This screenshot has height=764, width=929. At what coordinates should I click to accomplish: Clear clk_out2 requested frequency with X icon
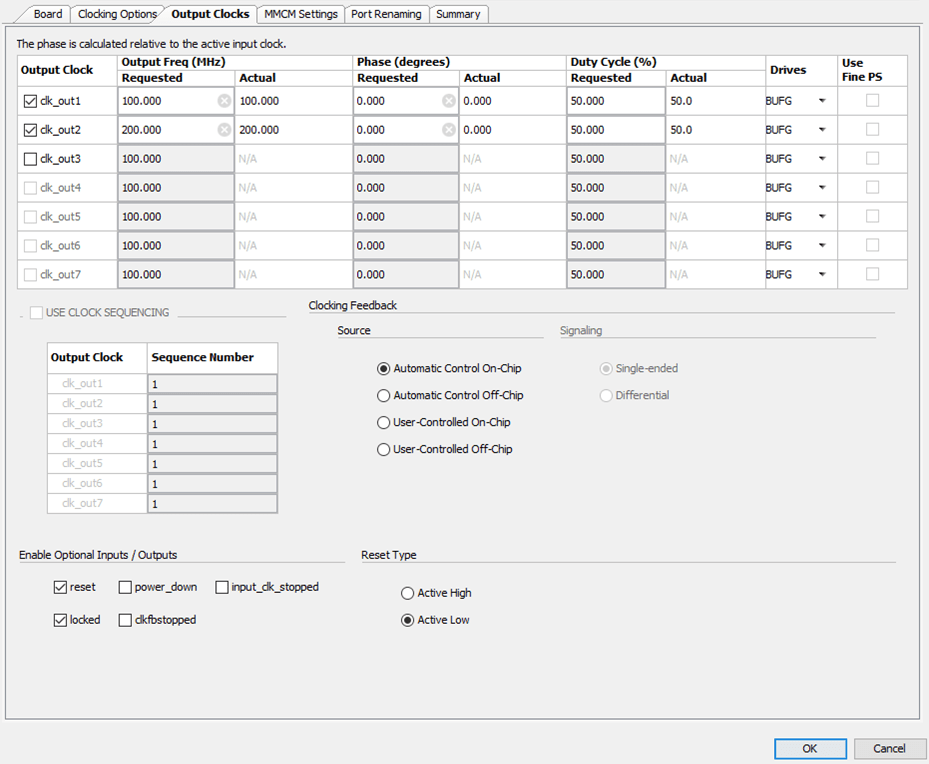[224, 130]
